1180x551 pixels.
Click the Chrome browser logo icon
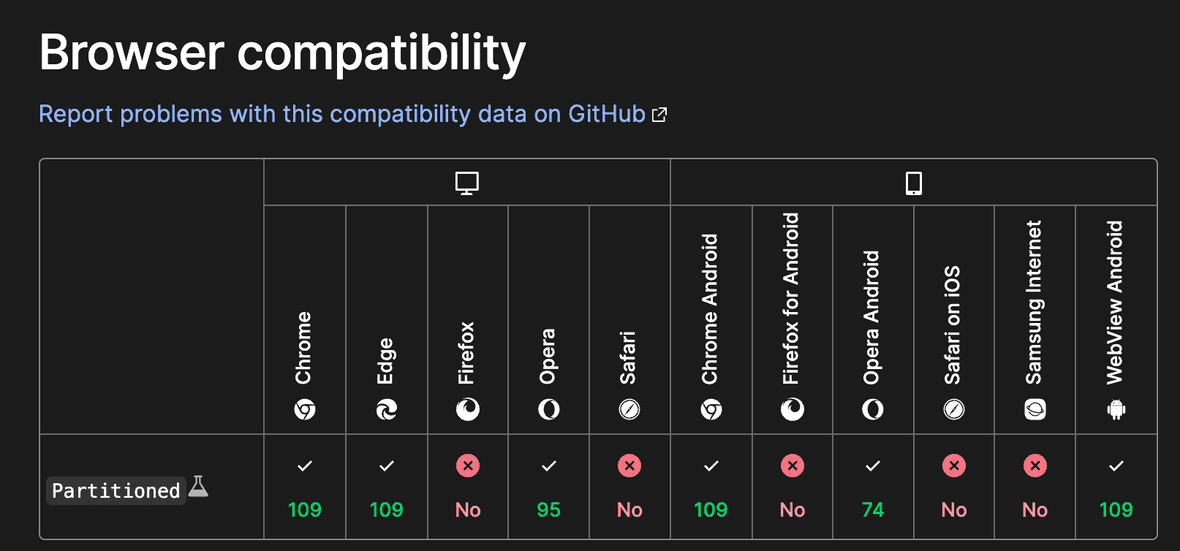[305, 409]
